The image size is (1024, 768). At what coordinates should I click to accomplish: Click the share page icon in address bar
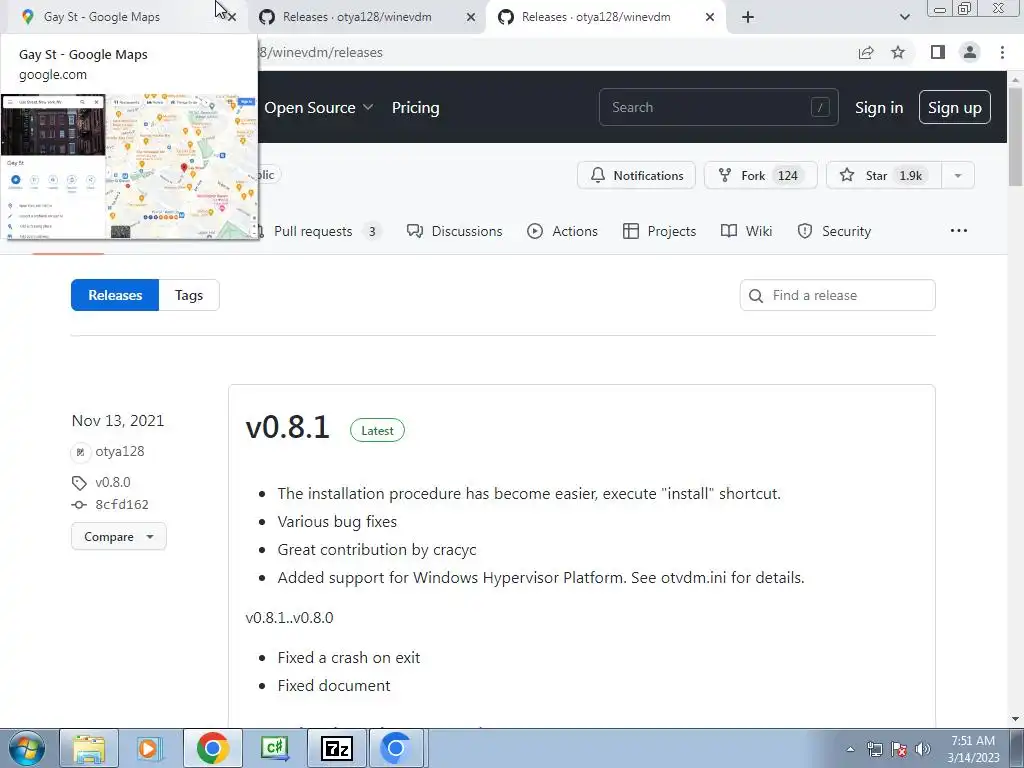pos(866,52)
